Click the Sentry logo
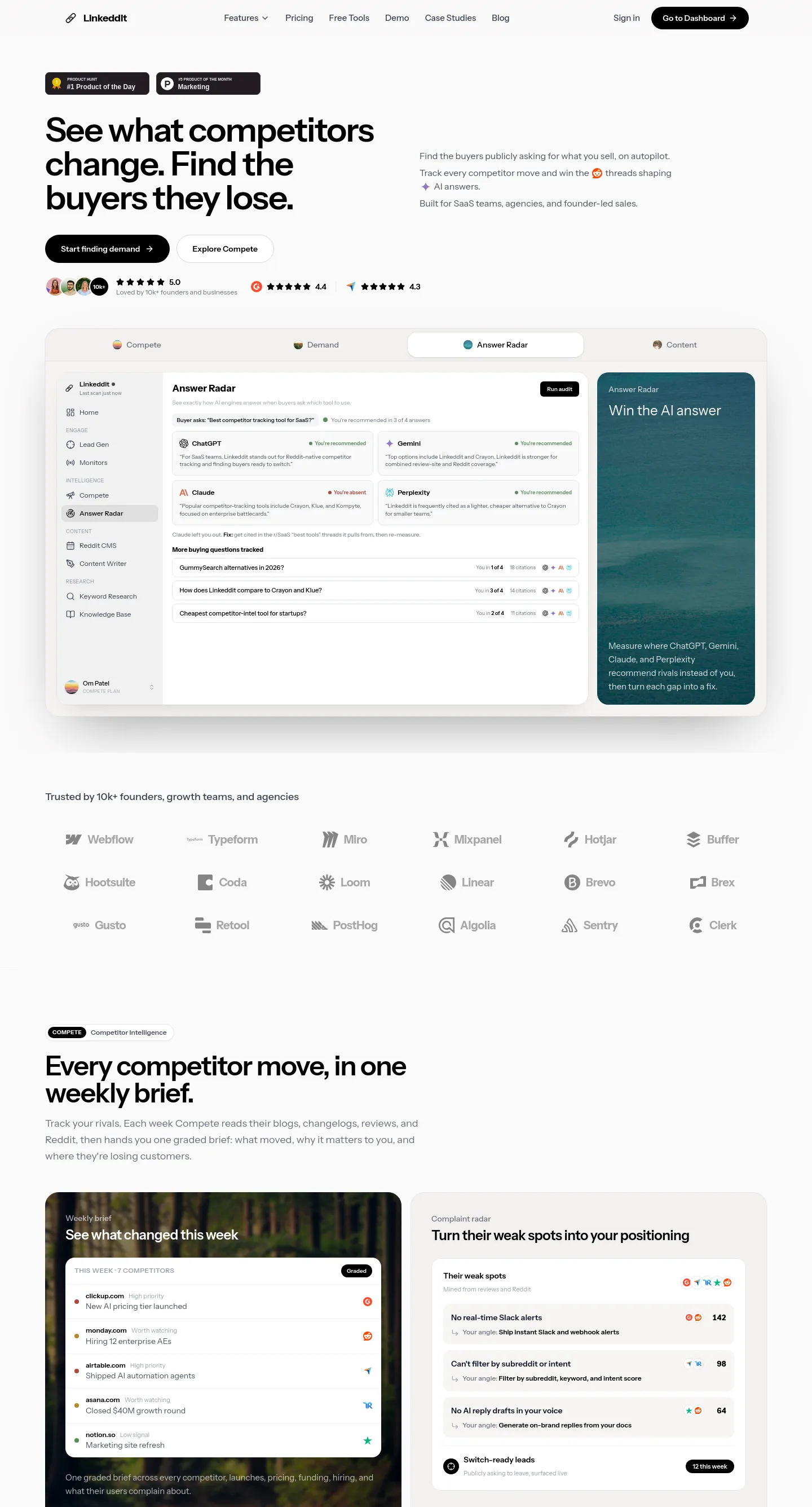The width and height of the screenshot is (812, 1507). click(589, 925)
